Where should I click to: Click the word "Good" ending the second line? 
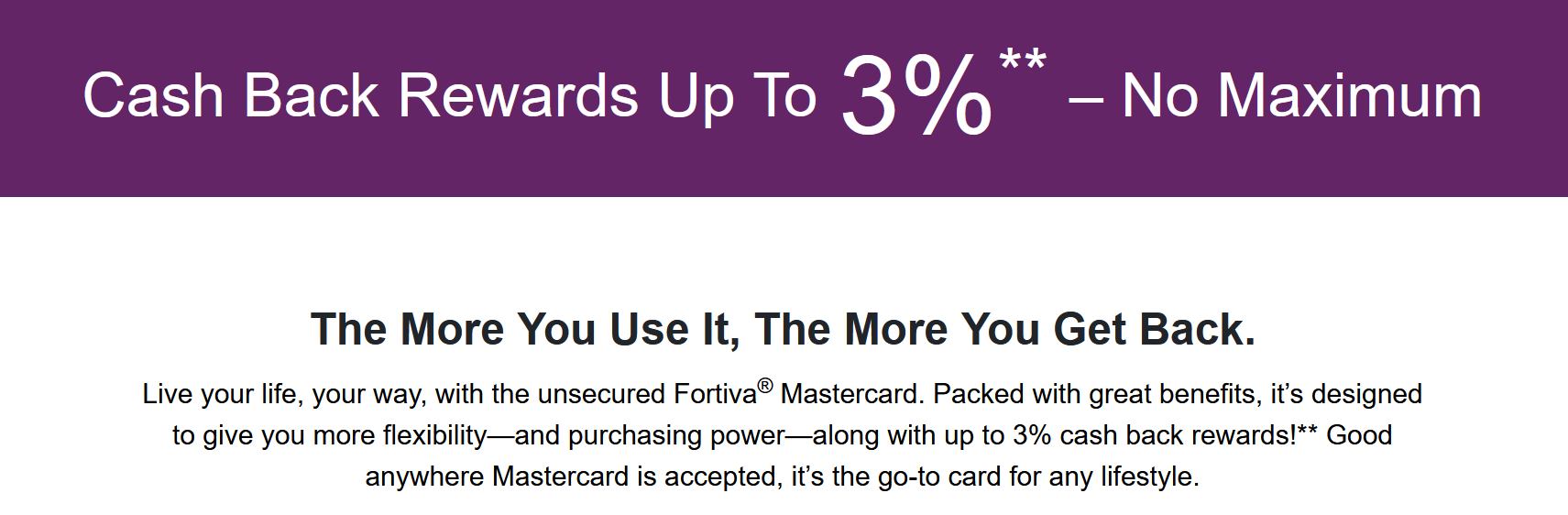pyautogui.click(x=1359, y=435)
